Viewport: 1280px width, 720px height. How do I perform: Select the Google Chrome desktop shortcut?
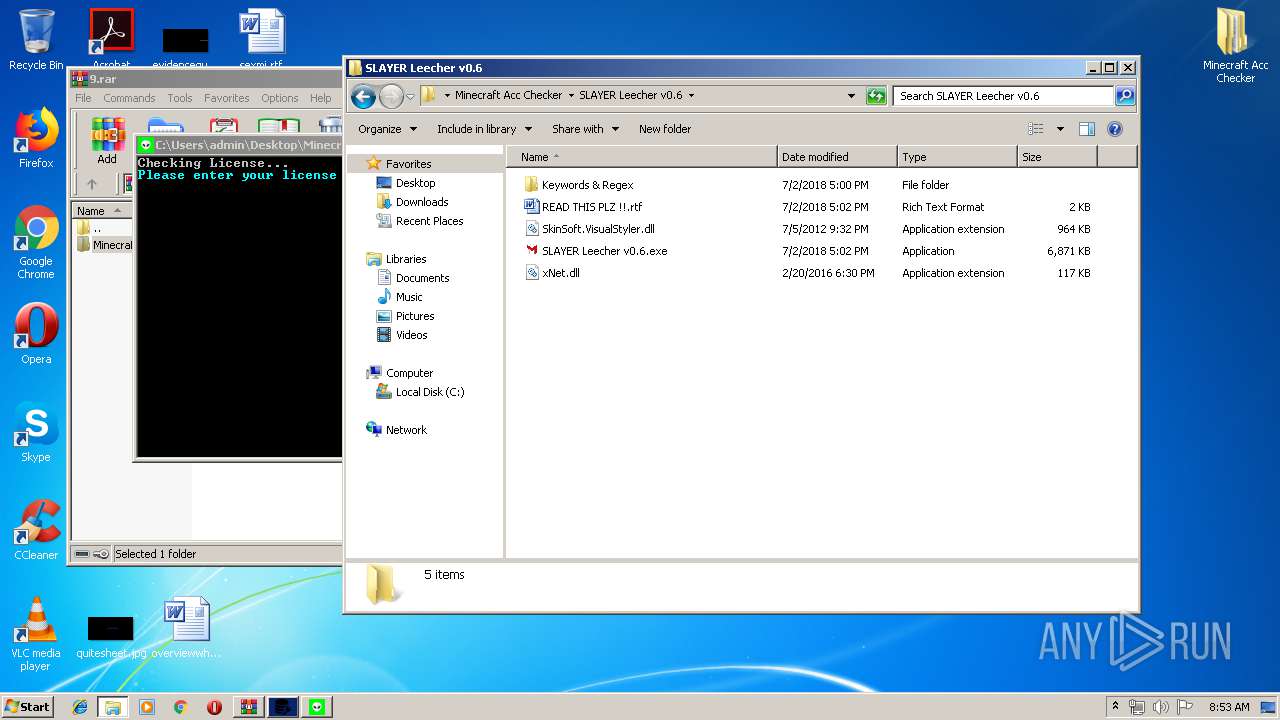[36, 243]
